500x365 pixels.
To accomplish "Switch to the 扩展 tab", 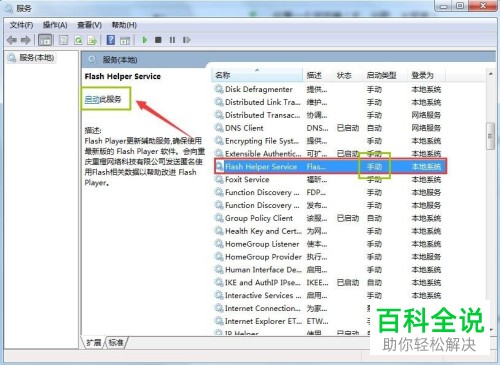I will (94, 342).
